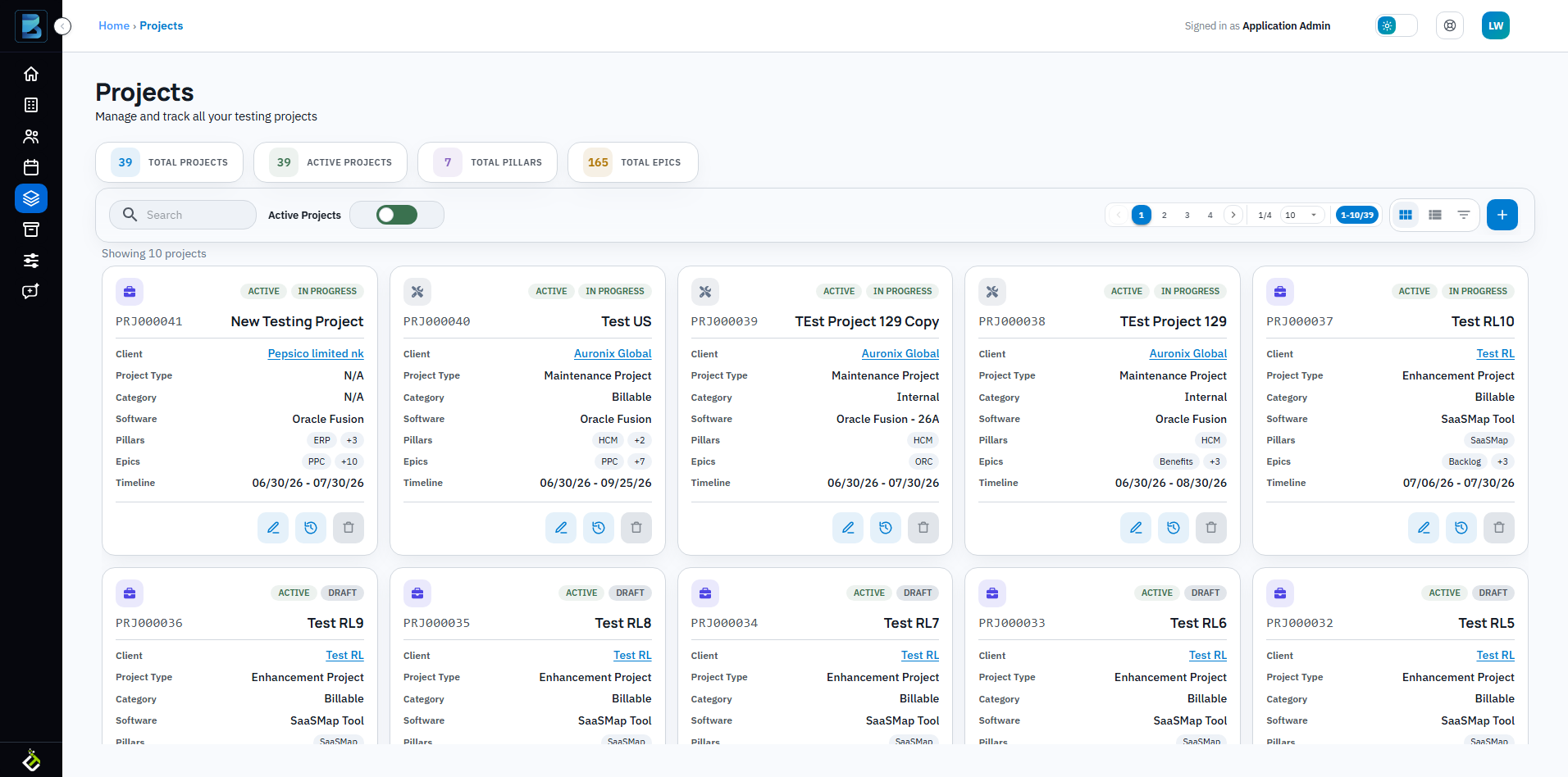Expand +7 epics on Test US
The height and width of the screenshot is (777, 1568).
point(640,461)
